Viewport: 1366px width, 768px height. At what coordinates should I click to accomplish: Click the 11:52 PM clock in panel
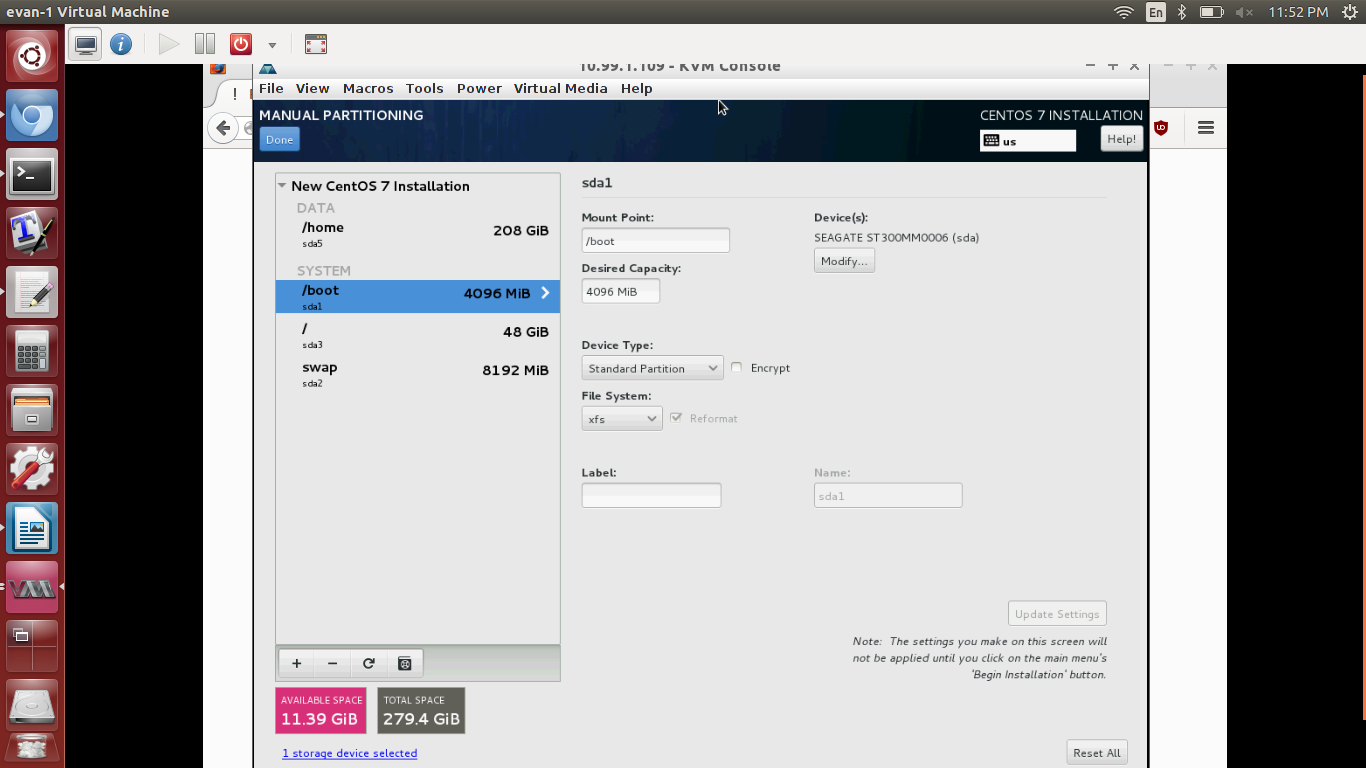pos(1298,12)
